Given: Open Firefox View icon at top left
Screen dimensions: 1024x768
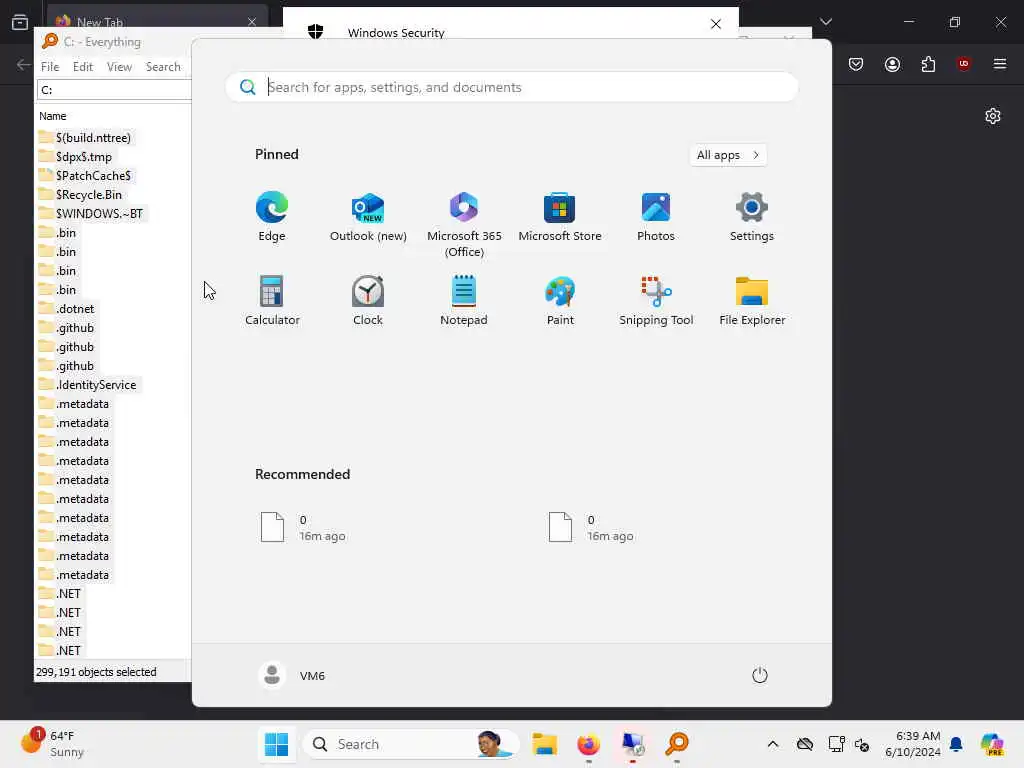Looking at the screenshot, I should click(x=20, y=22).
